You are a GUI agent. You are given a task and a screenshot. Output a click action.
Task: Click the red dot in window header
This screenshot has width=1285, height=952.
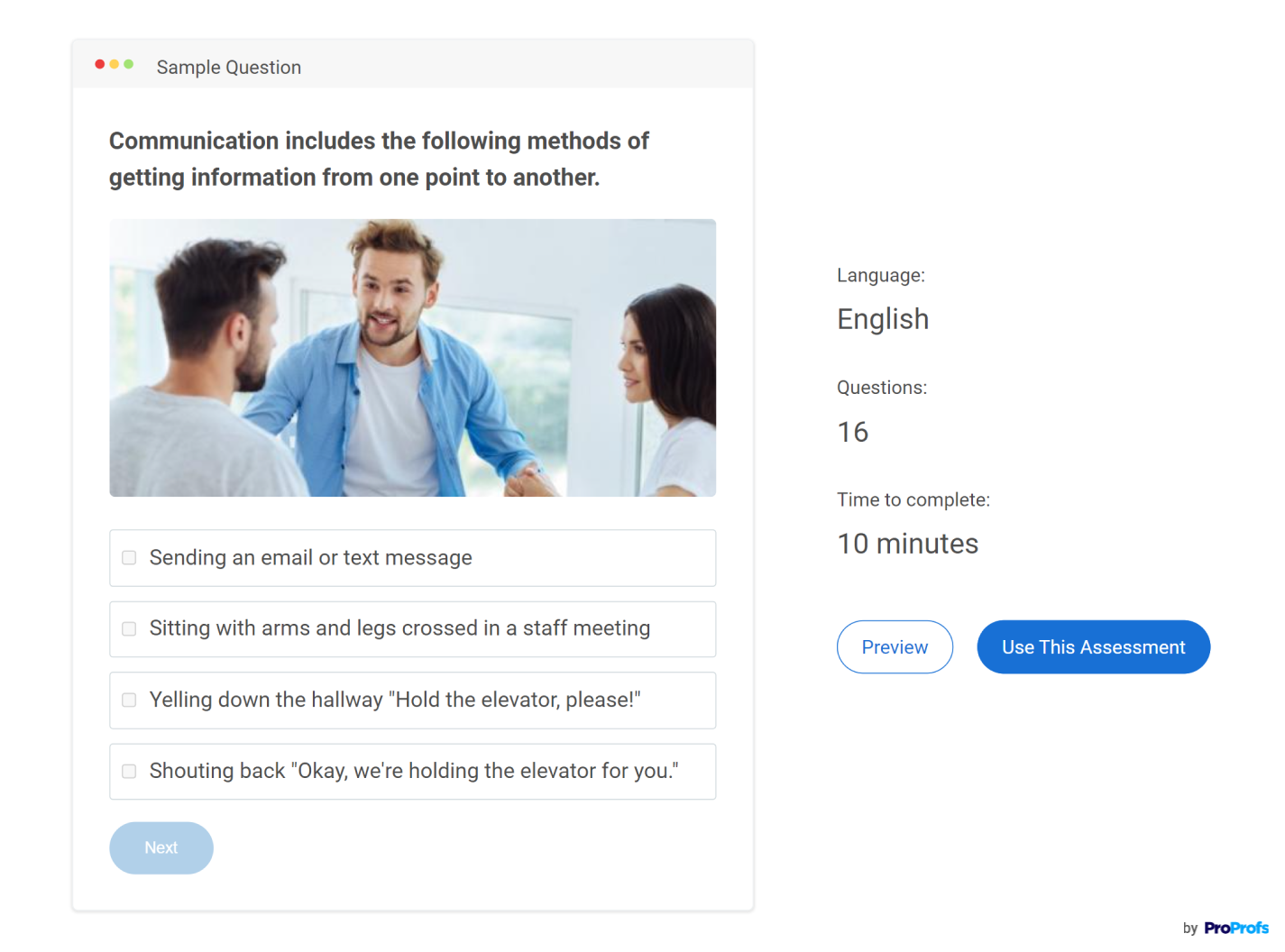[99, 64]
